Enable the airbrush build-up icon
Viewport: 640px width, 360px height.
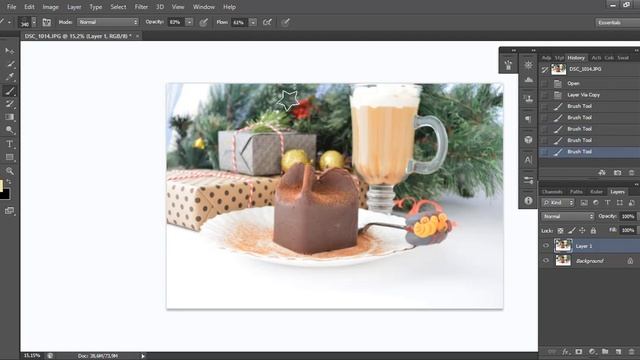point(267,22)
